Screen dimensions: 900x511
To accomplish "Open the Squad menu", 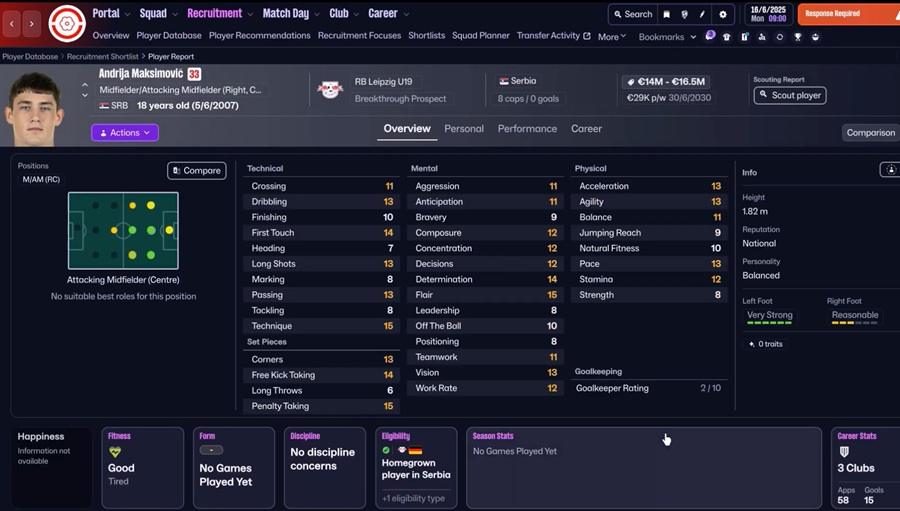I will (x=157, y=14).
